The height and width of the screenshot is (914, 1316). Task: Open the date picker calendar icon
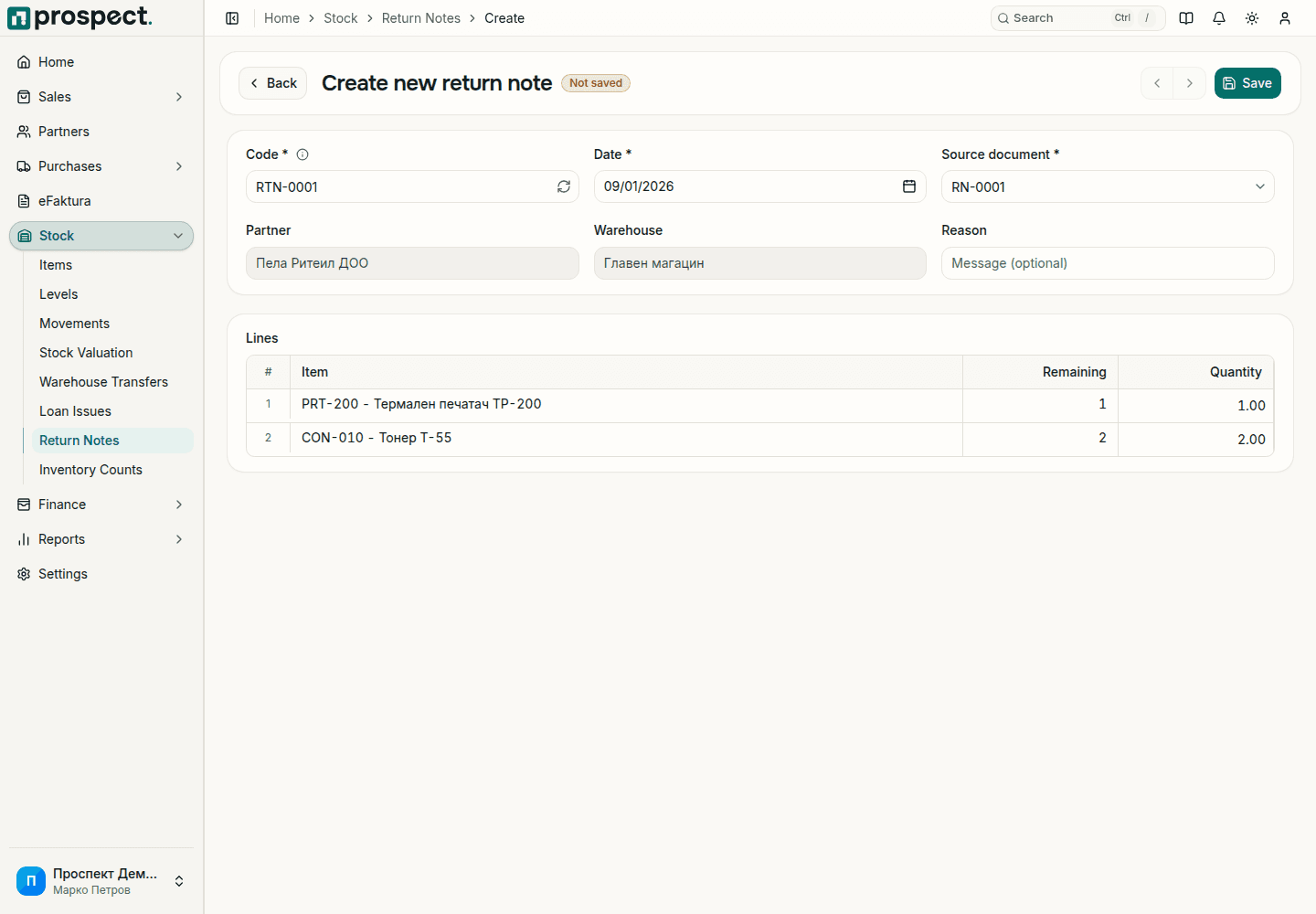coord(909,186)
